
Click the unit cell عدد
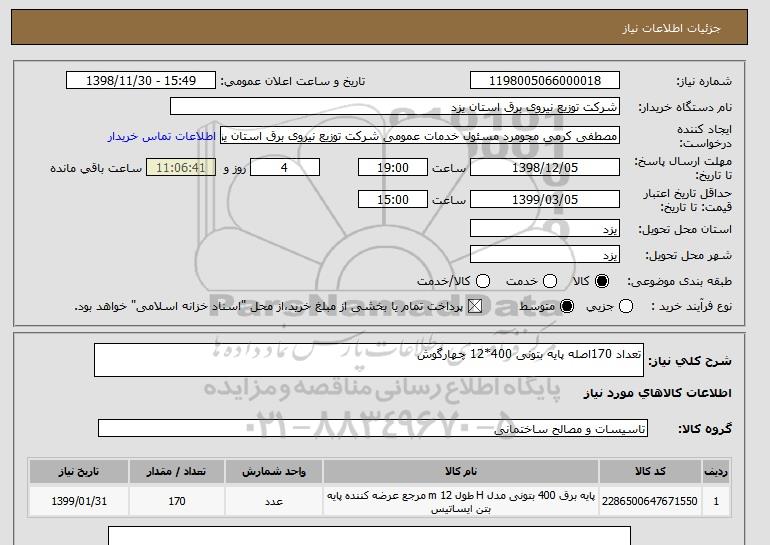click(x=274, y=501)
